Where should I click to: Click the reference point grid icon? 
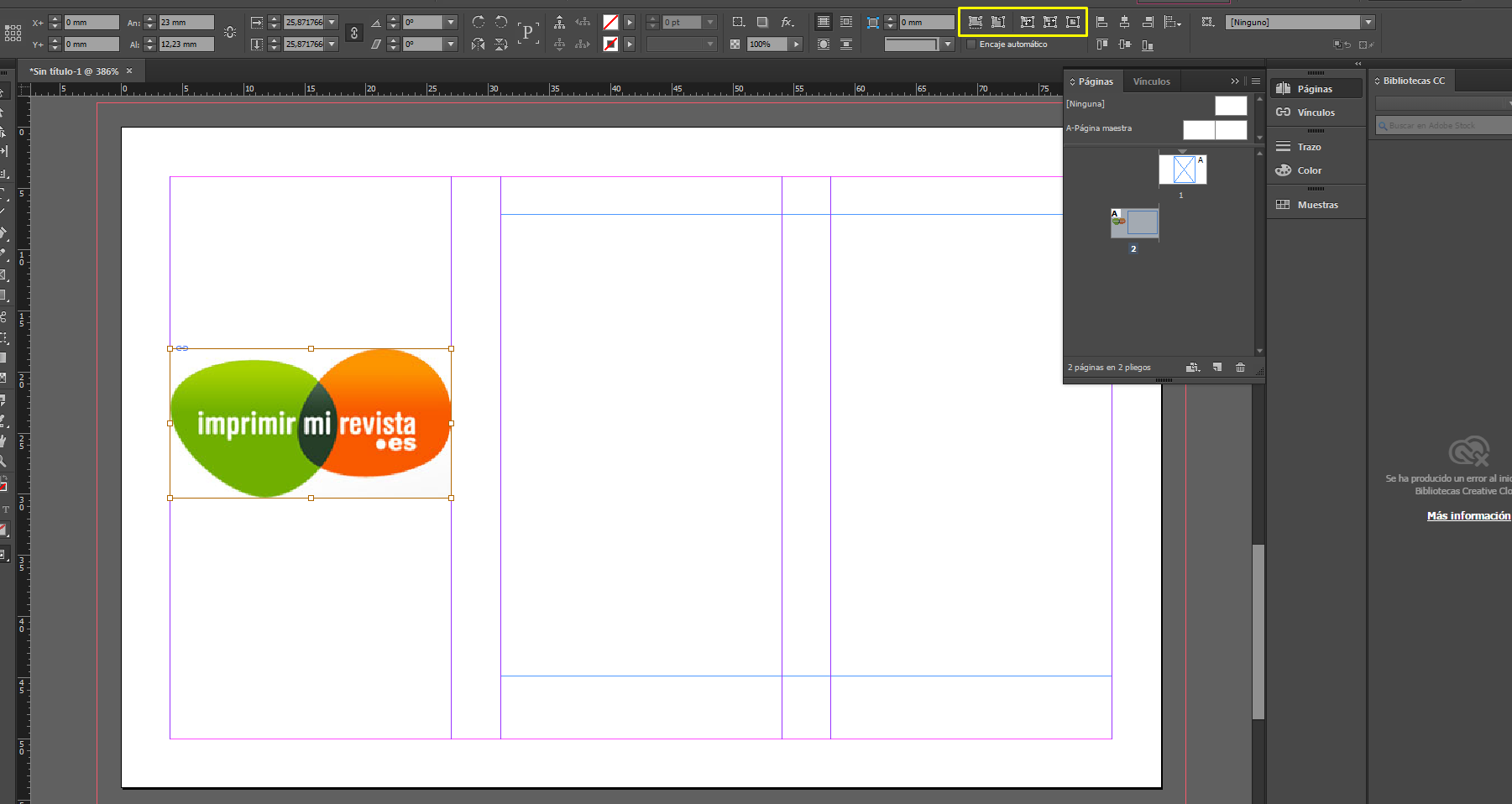pyautogui.click(x=13, y=33)
